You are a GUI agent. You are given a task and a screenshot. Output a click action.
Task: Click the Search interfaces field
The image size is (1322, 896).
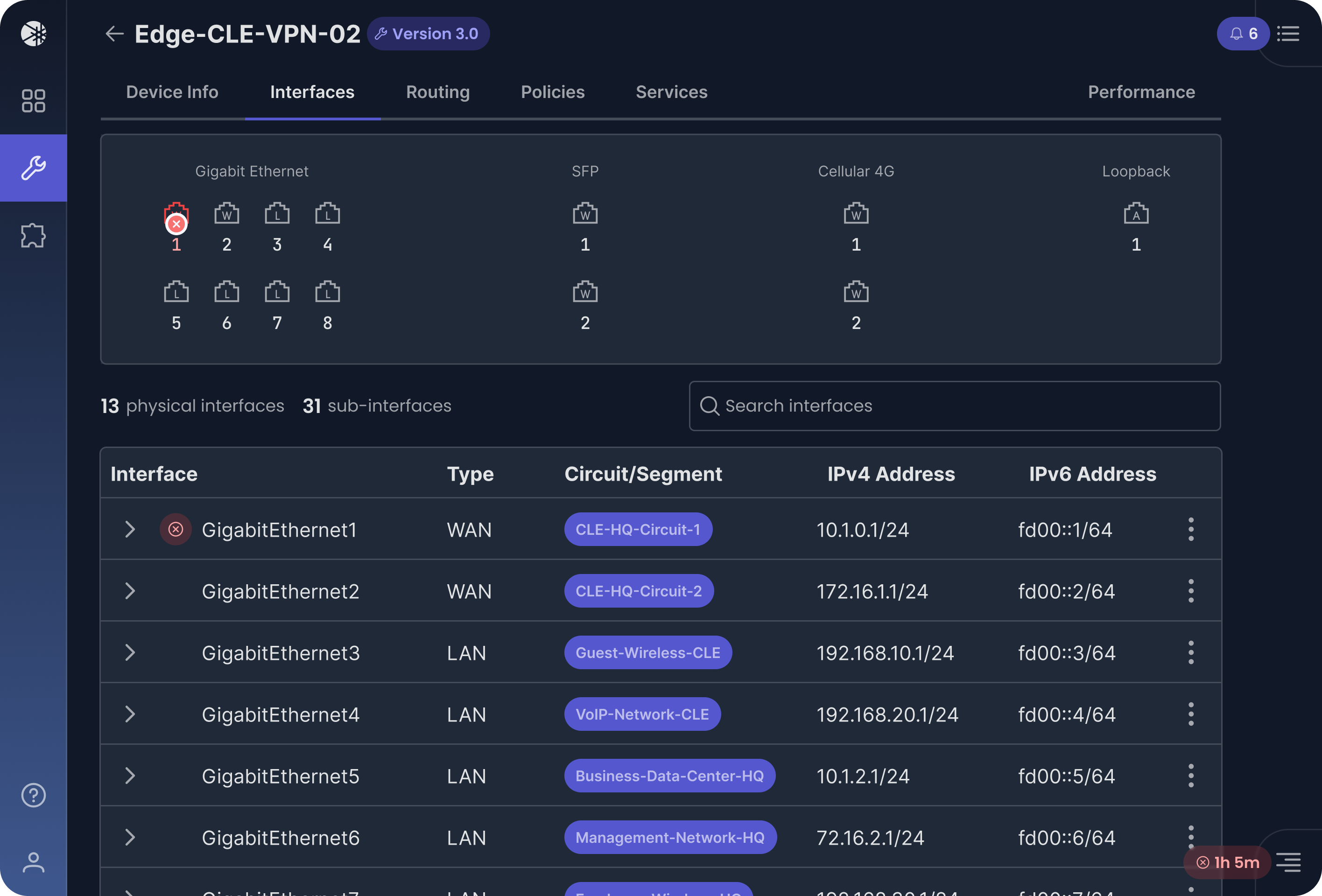(955, 406)
